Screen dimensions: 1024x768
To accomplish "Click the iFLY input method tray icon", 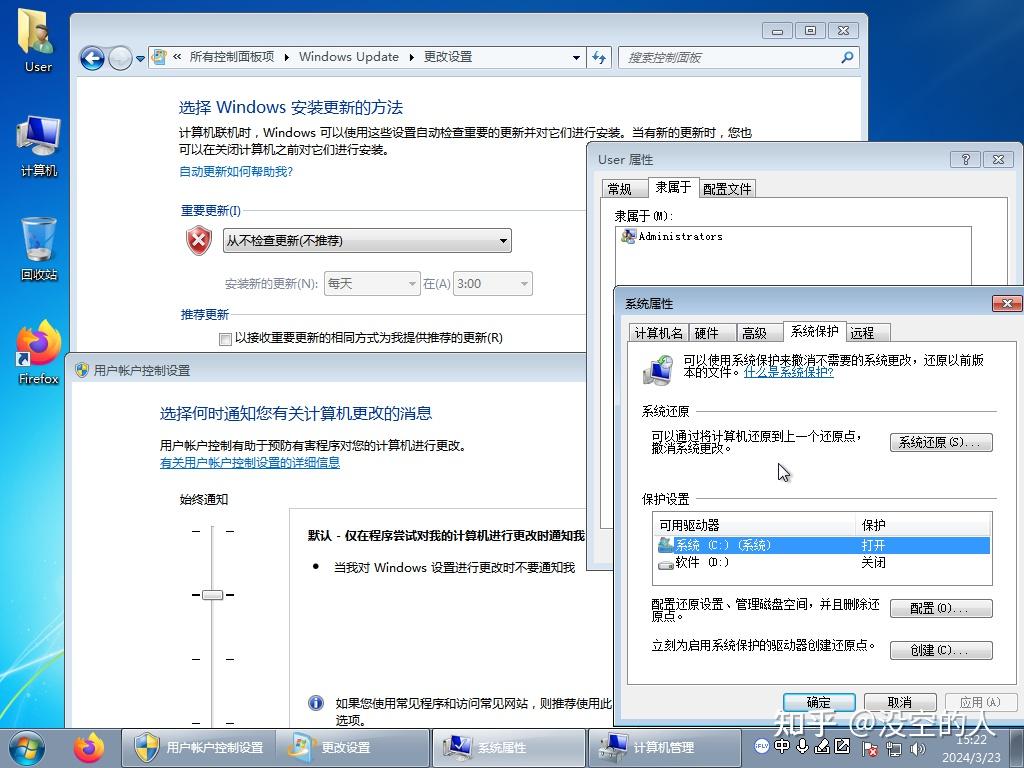I will 762,747.
